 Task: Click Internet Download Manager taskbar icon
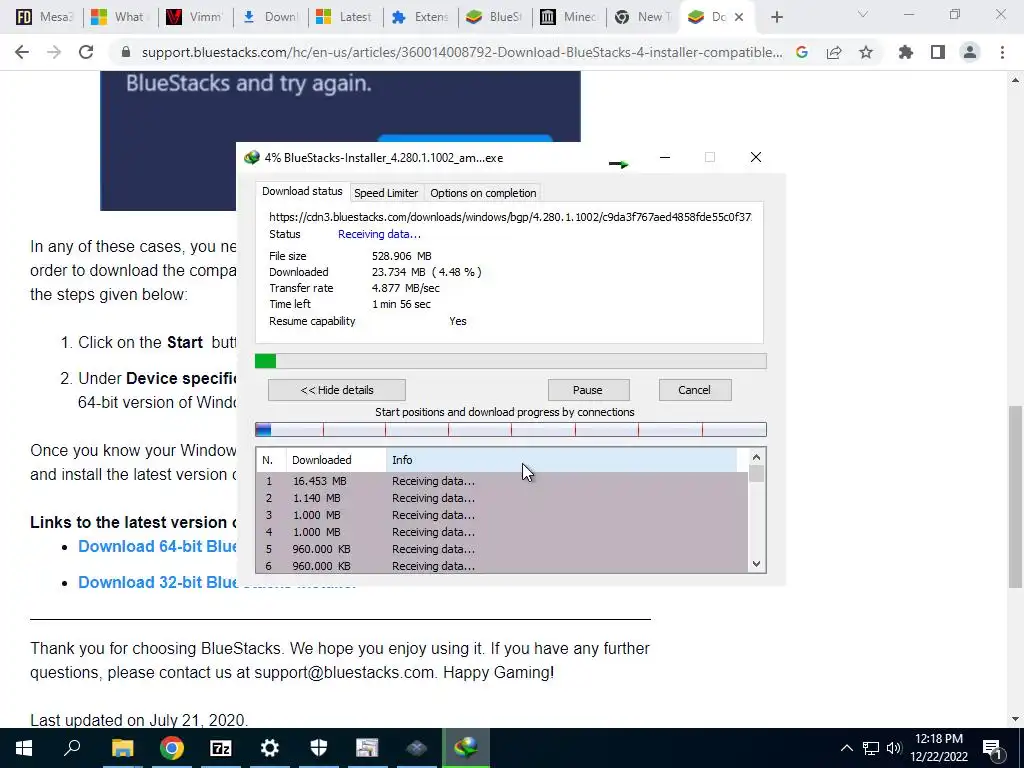tap(466, 748)
